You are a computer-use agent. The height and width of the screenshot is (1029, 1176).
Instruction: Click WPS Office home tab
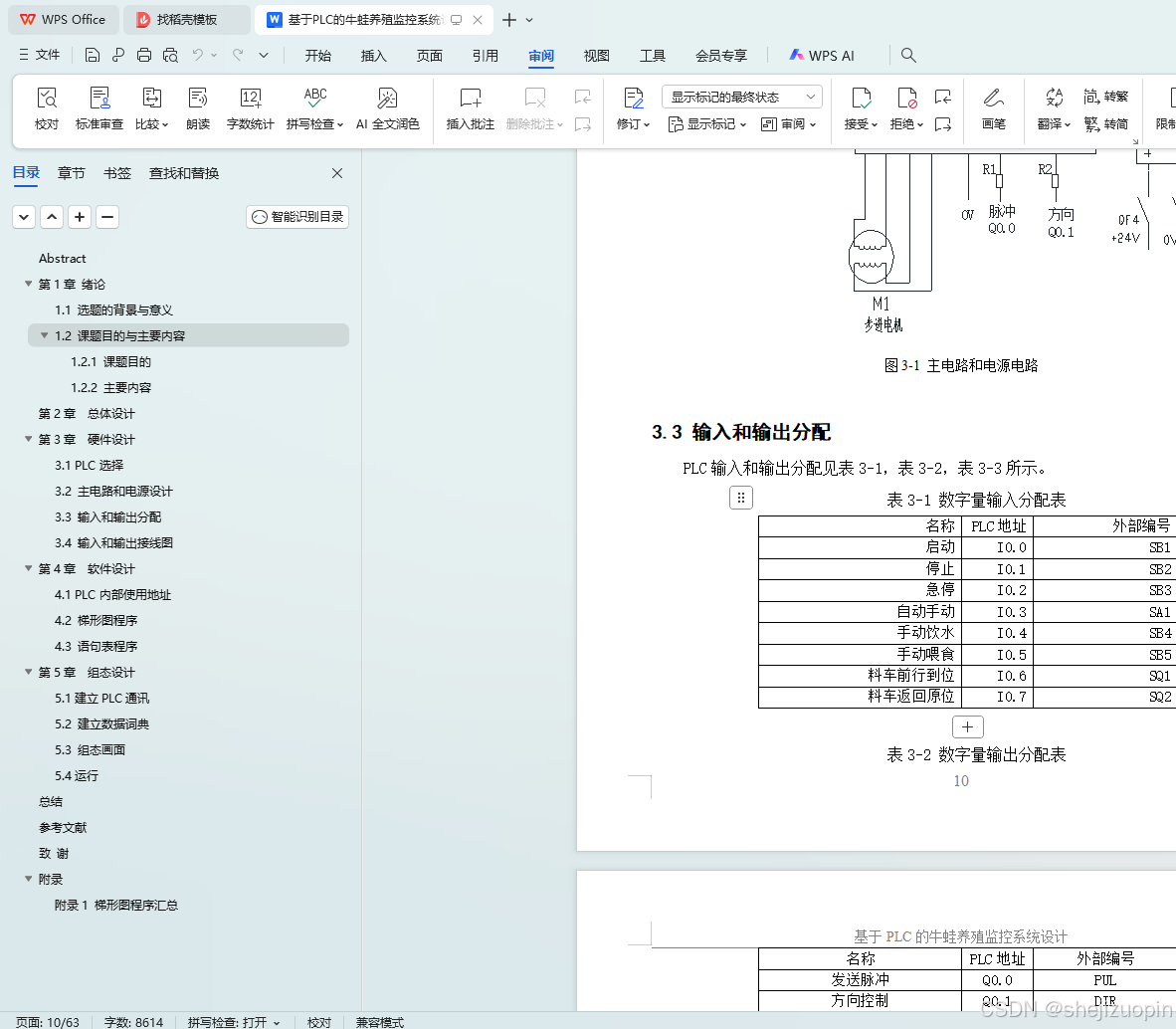(x=63, y=20)
